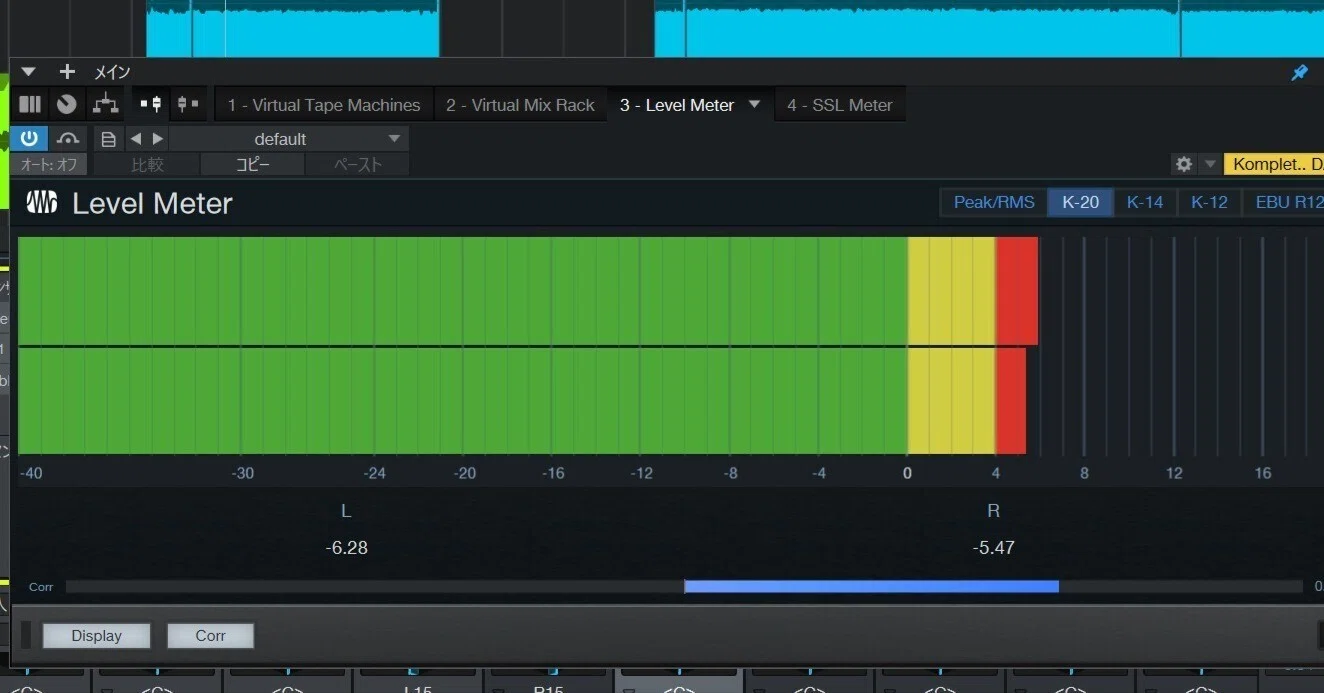Switch to the 4 - SSL Meter tab
1324x693 pixels.
tap(839, 105)
